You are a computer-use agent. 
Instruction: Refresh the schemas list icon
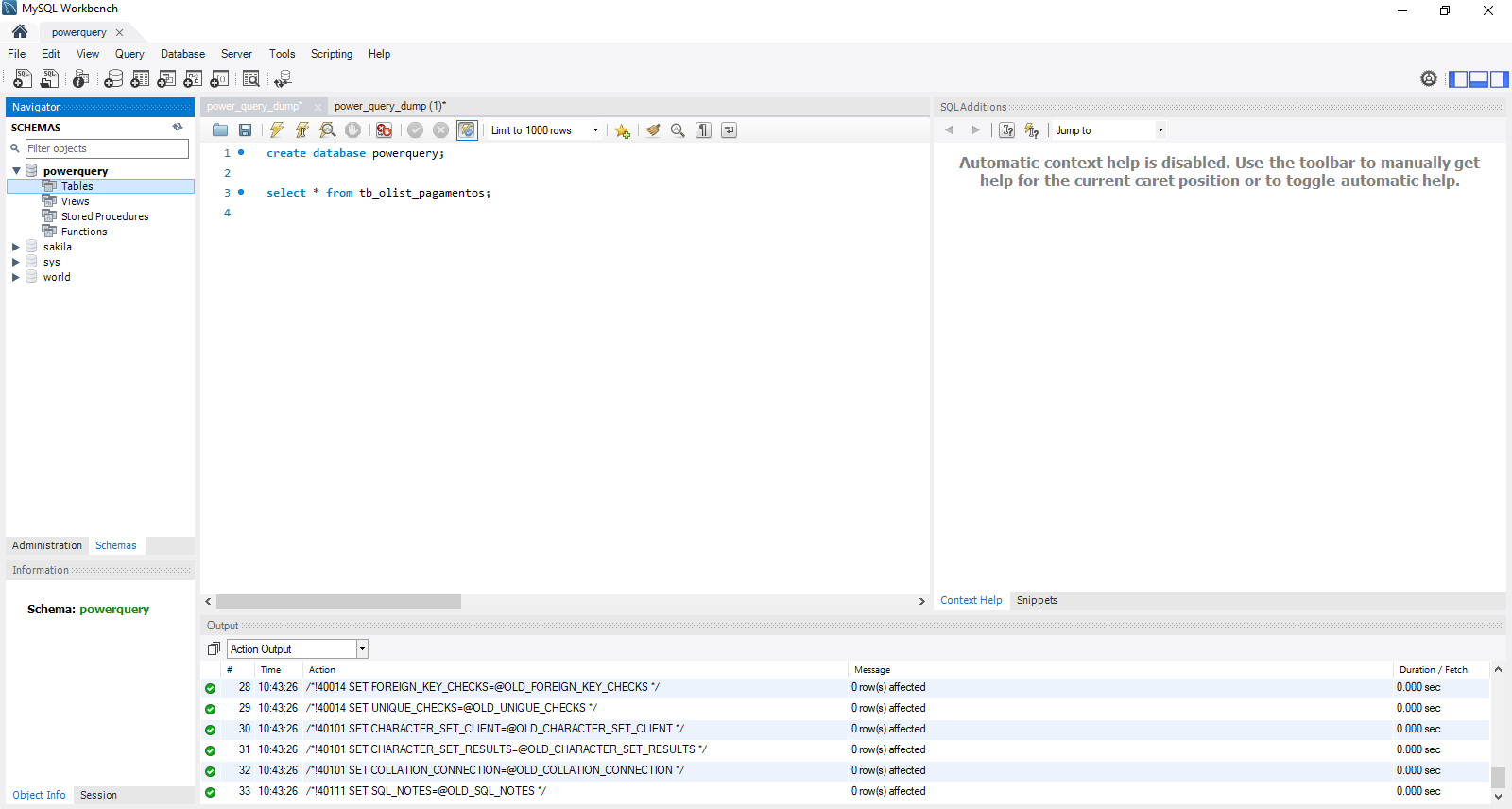pyautogui.click(x=178, y=127)
